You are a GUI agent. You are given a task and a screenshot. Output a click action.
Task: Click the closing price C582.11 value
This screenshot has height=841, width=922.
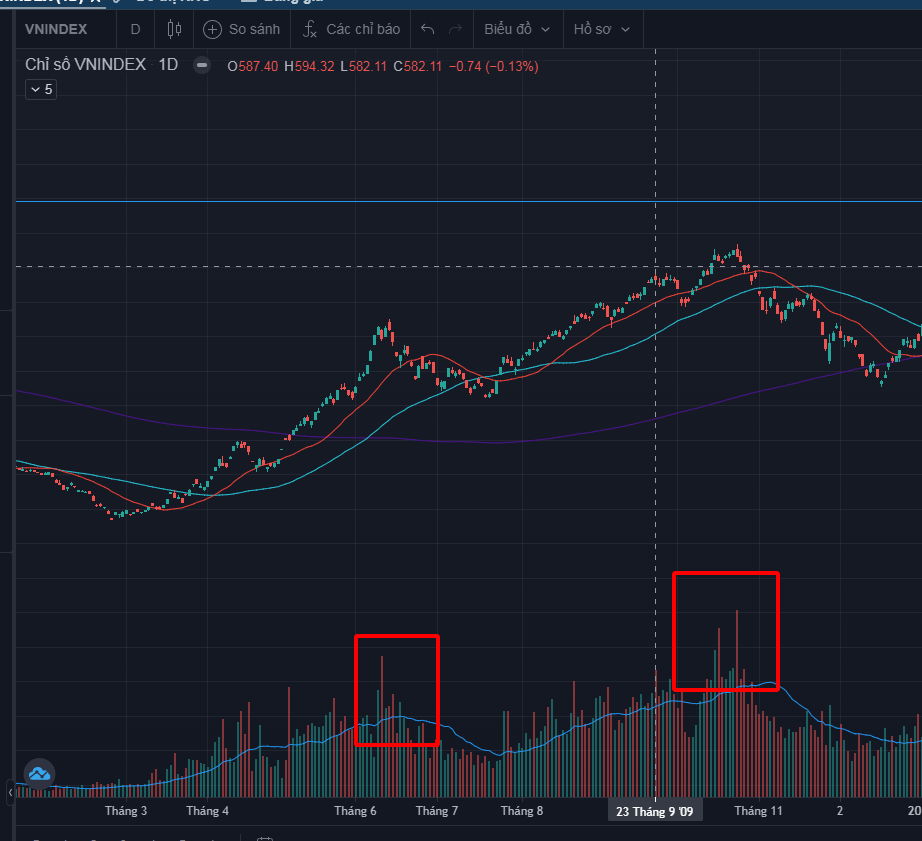pyautogui.click(x=417, y=66)
